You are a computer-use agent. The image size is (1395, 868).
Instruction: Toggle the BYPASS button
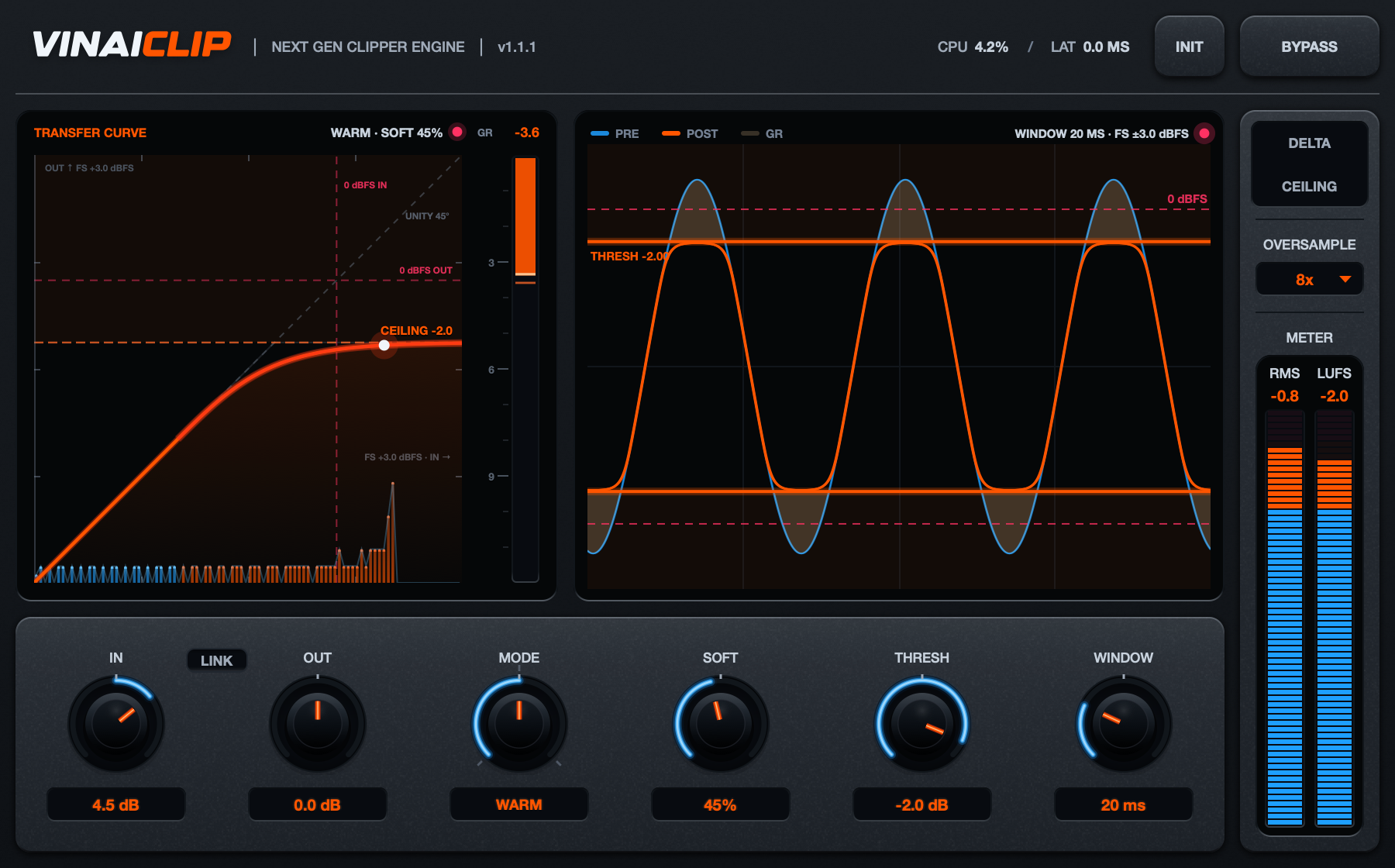click(1309, 46)
